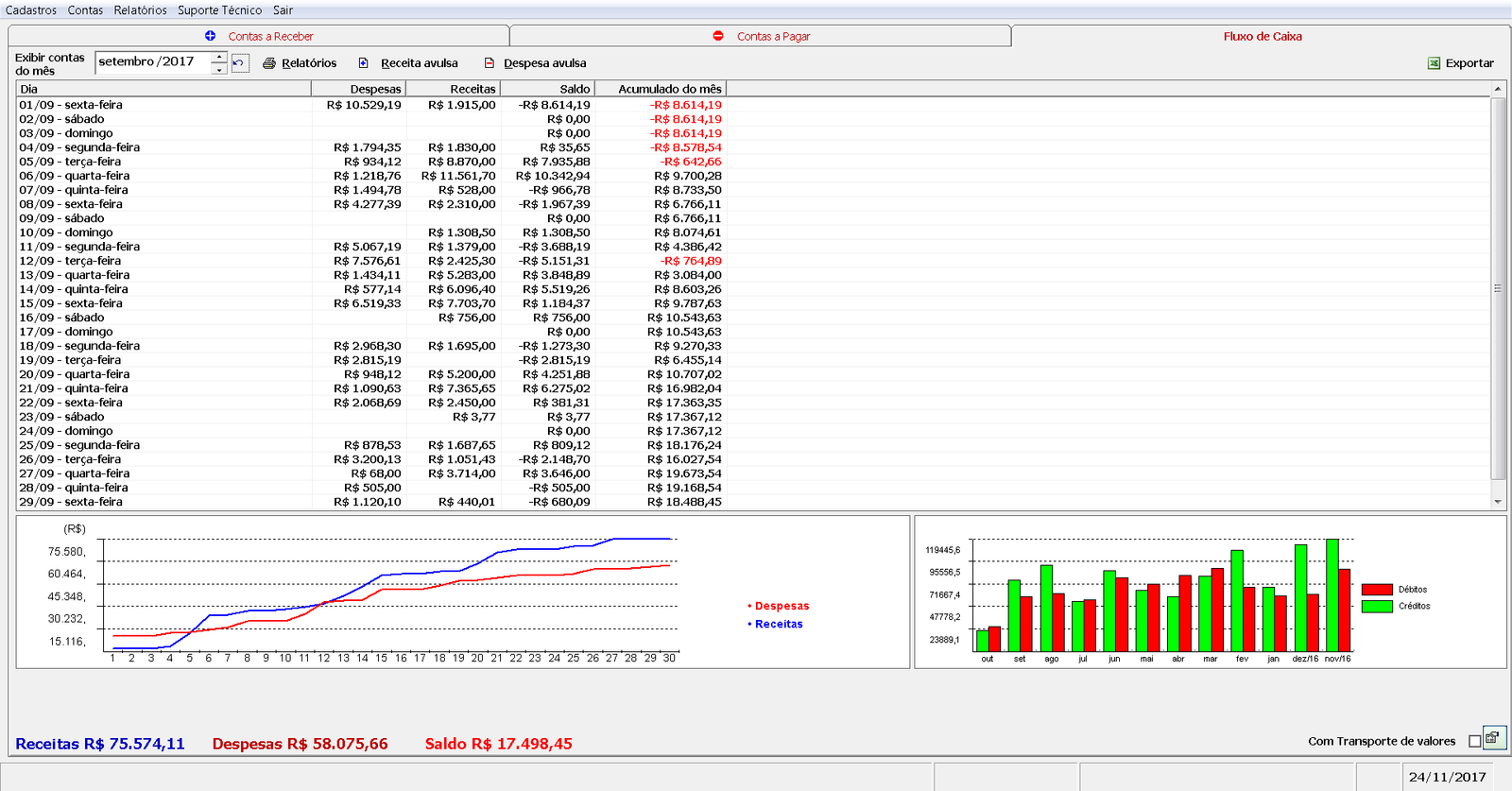This screenshot has width=1512, height=791.
Task: Decrease month with the down spinner arrow
Action: point(219,69)
